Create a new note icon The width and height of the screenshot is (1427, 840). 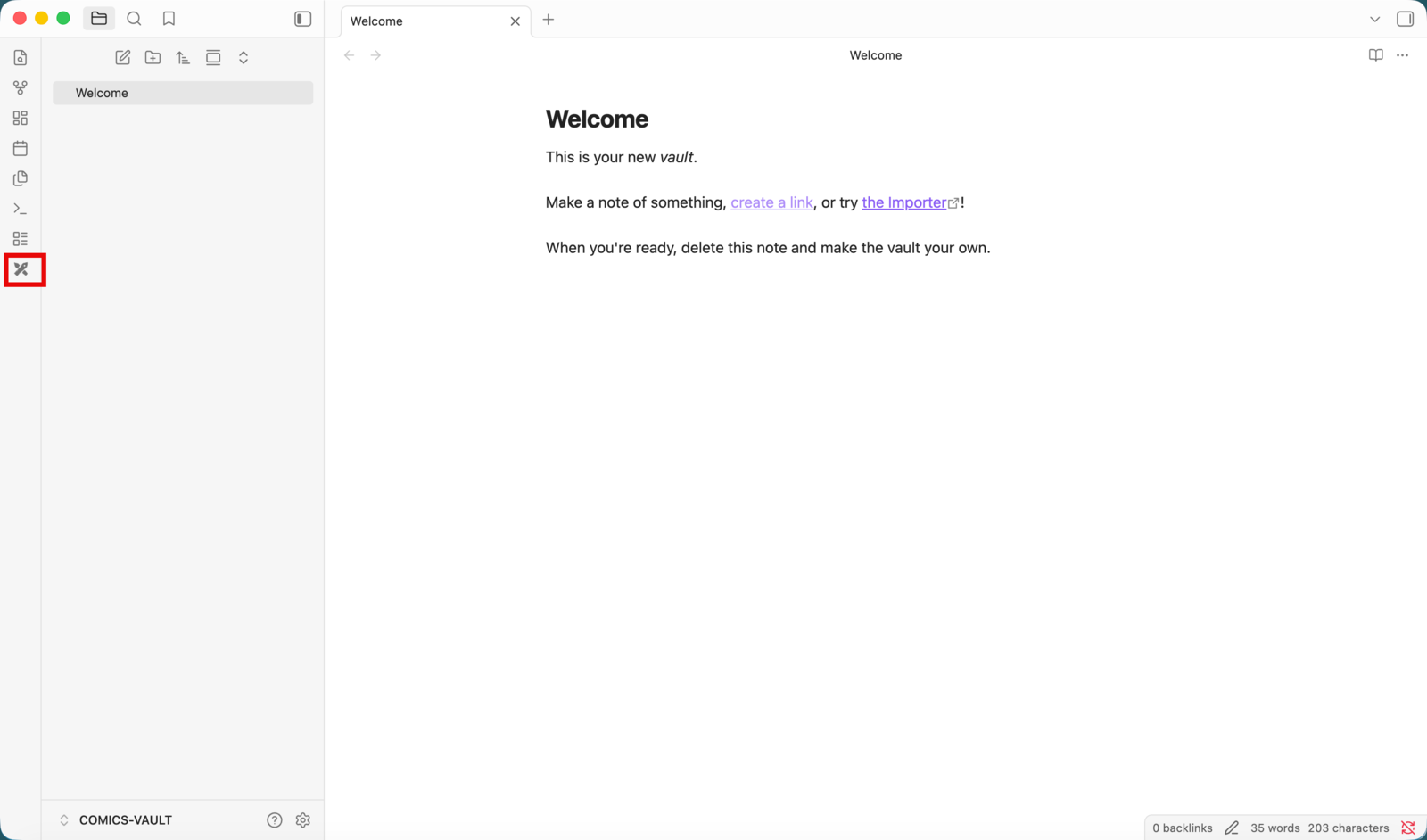(123, 58)
